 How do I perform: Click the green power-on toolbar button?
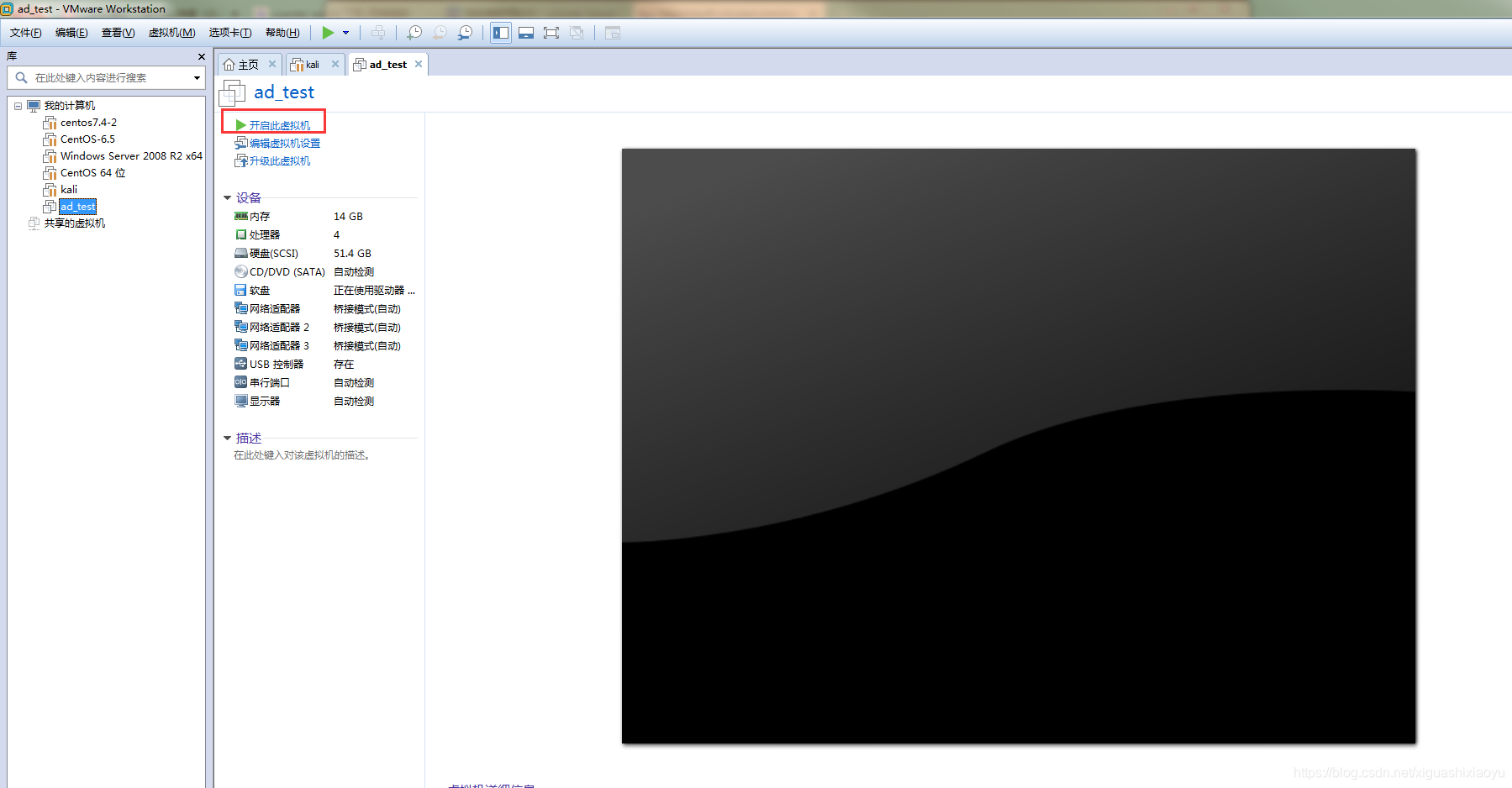[x=328, y=33]
